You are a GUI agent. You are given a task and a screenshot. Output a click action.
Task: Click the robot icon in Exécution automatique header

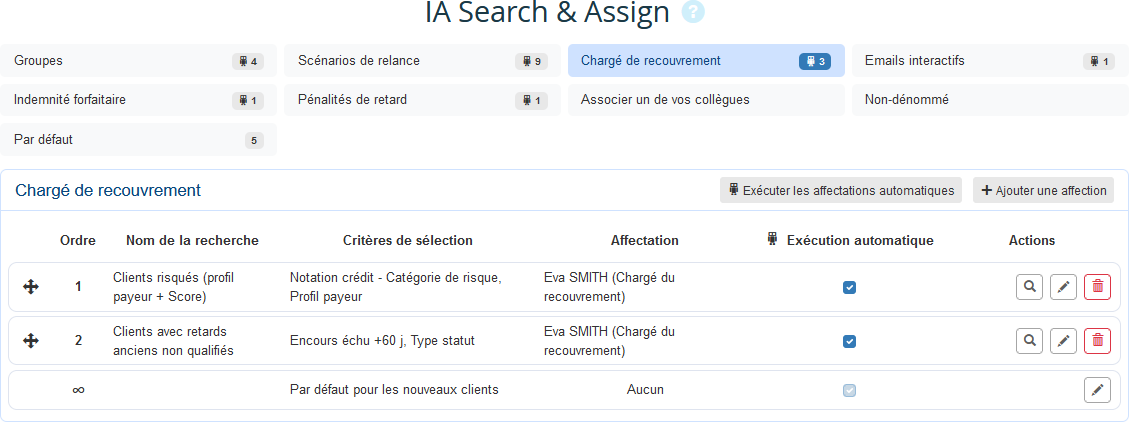click(773, 240)
